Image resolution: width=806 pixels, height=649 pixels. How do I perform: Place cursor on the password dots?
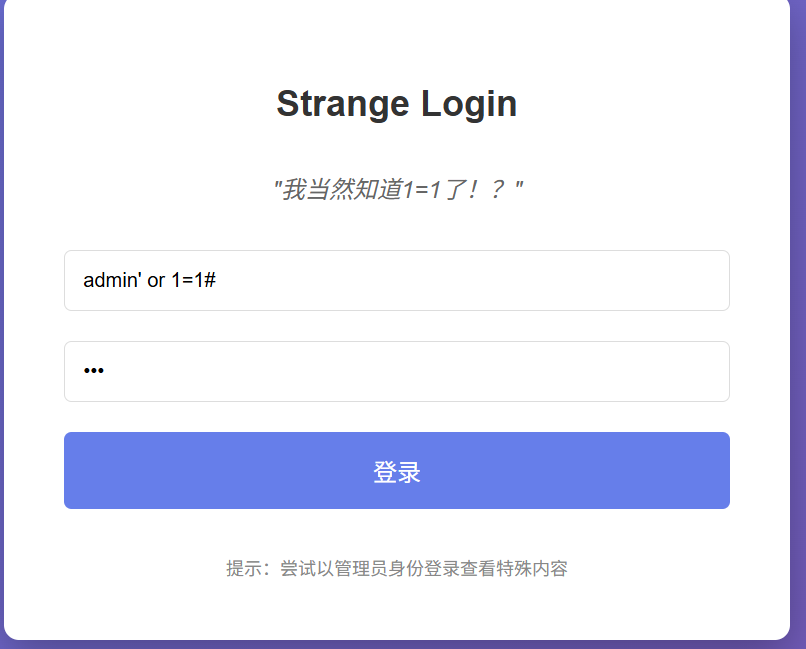[94, 372]
